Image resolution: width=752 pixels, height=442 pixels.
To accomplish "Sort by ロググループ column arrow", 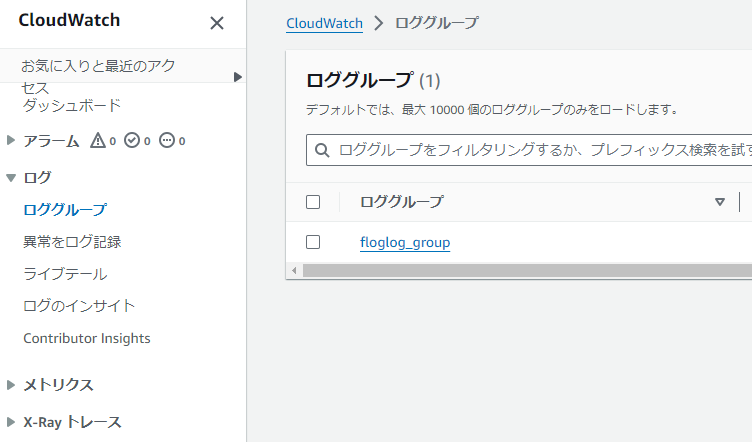I will coord(719,202).
